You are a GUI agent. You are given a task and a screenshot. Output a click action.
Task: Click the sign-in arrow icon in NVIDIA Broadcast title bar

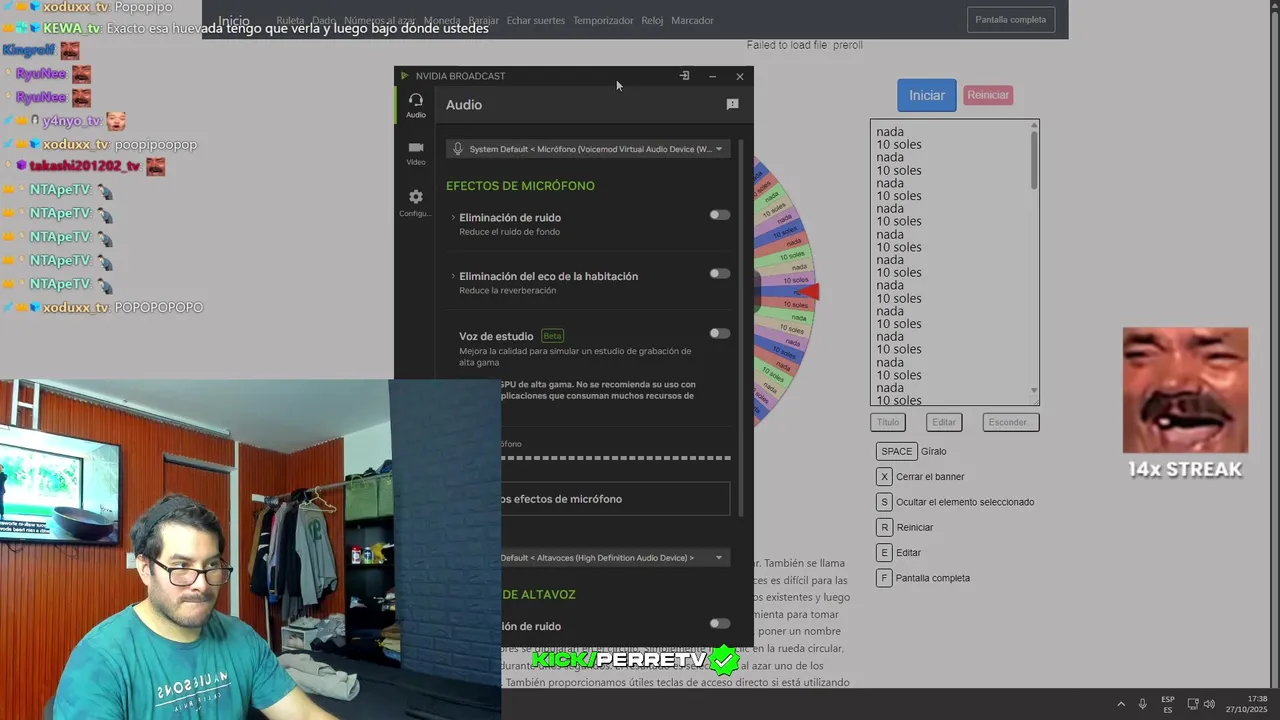684,76
